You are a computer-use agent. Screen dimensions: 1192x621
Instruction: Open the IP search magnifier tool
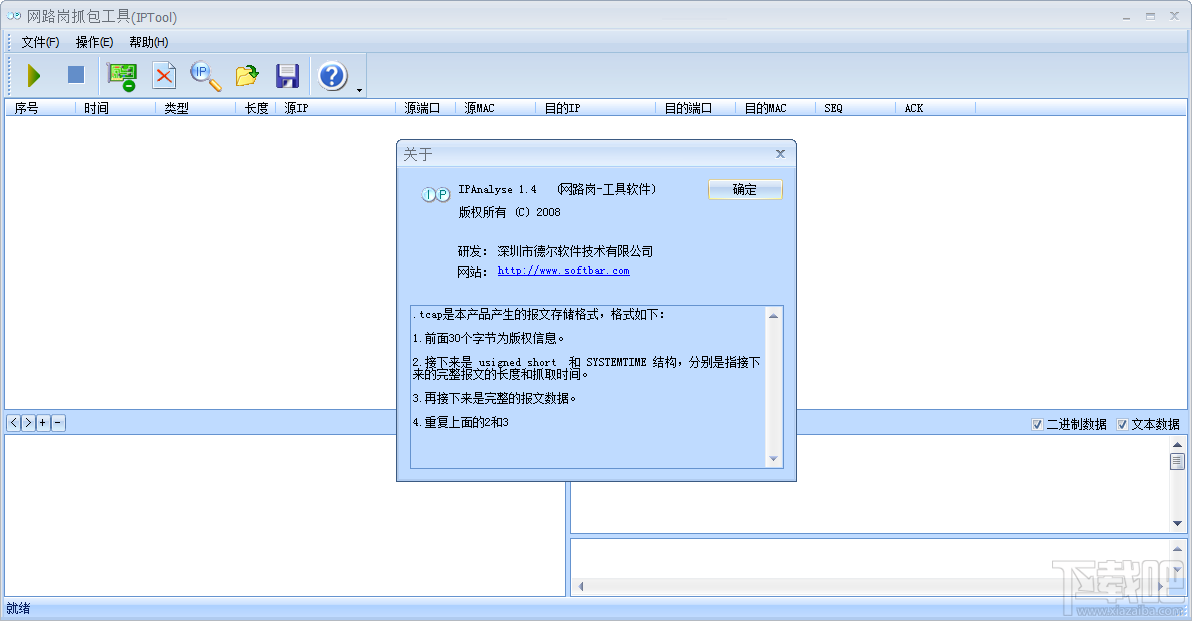coord(205,76)
